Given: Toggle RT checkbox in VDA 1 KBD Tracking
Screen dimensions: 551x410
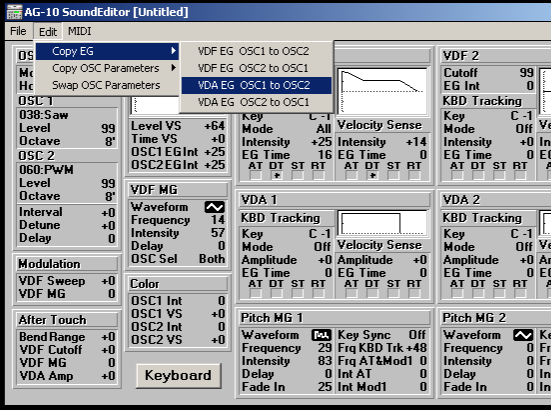Looking at the screenshot, I should point(318,293).
